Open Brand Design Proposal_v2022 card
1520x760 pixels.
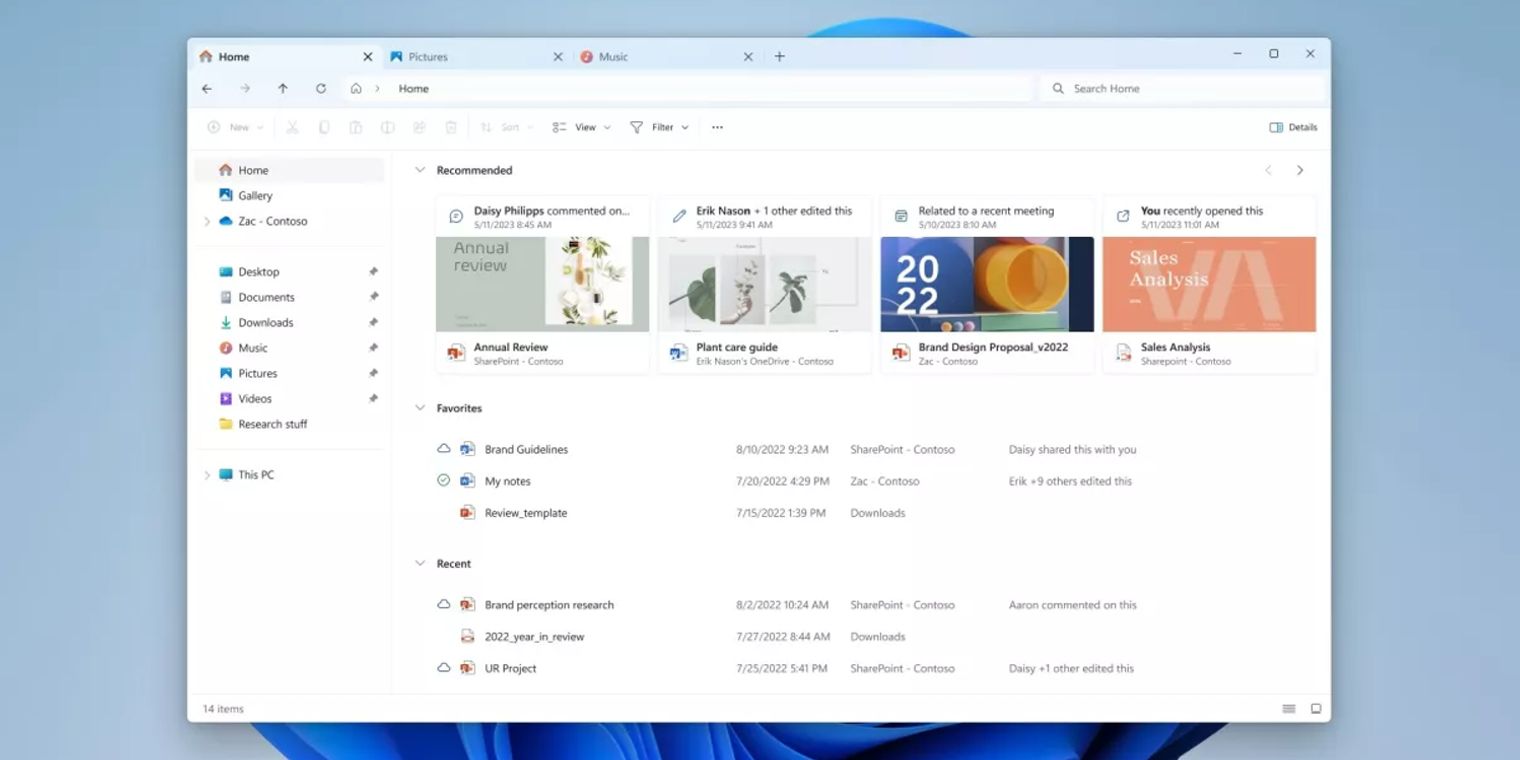[x=987, y=285]
